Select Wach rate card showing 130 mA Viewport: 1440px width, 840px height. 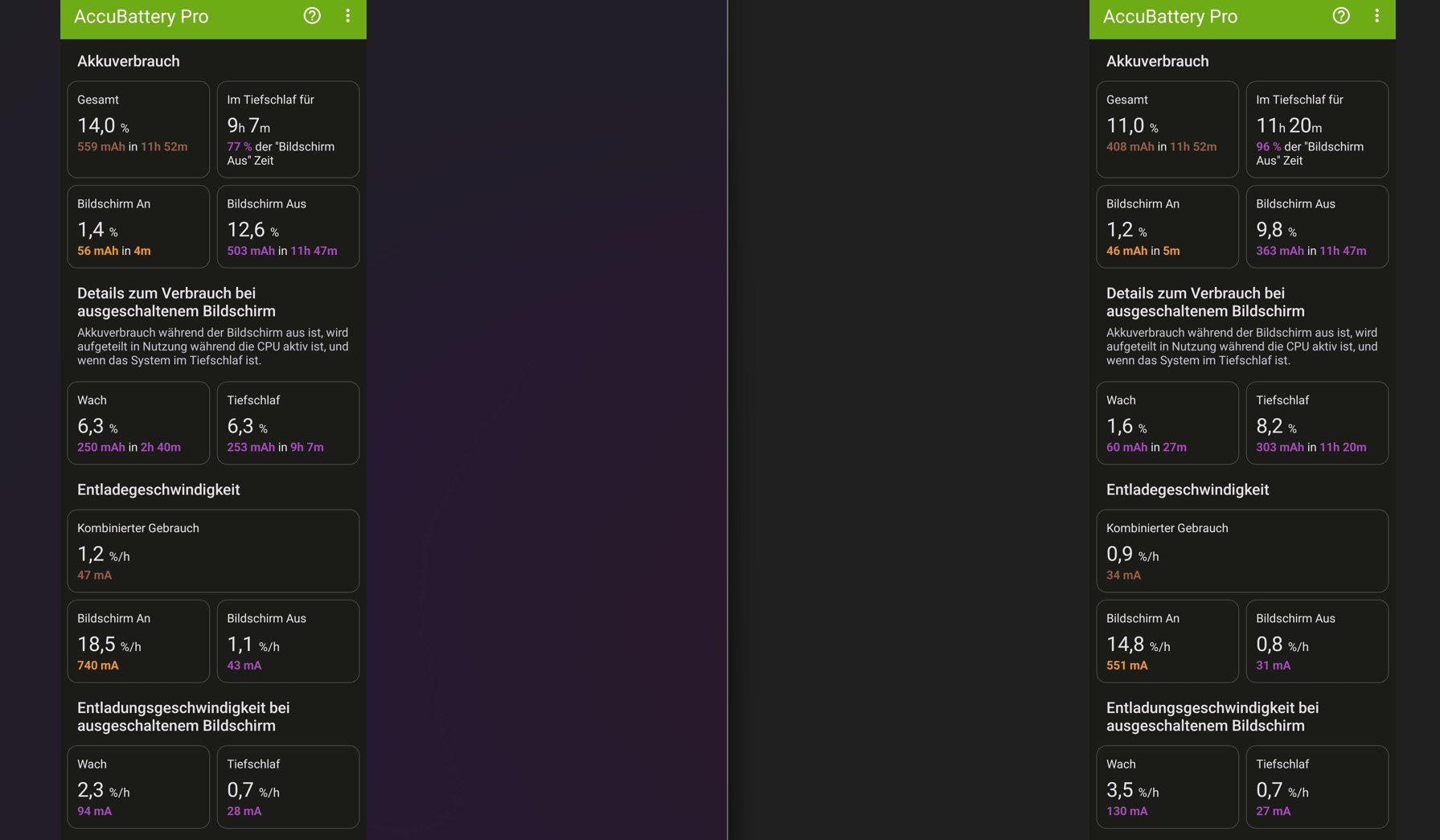click(1167, 787)
